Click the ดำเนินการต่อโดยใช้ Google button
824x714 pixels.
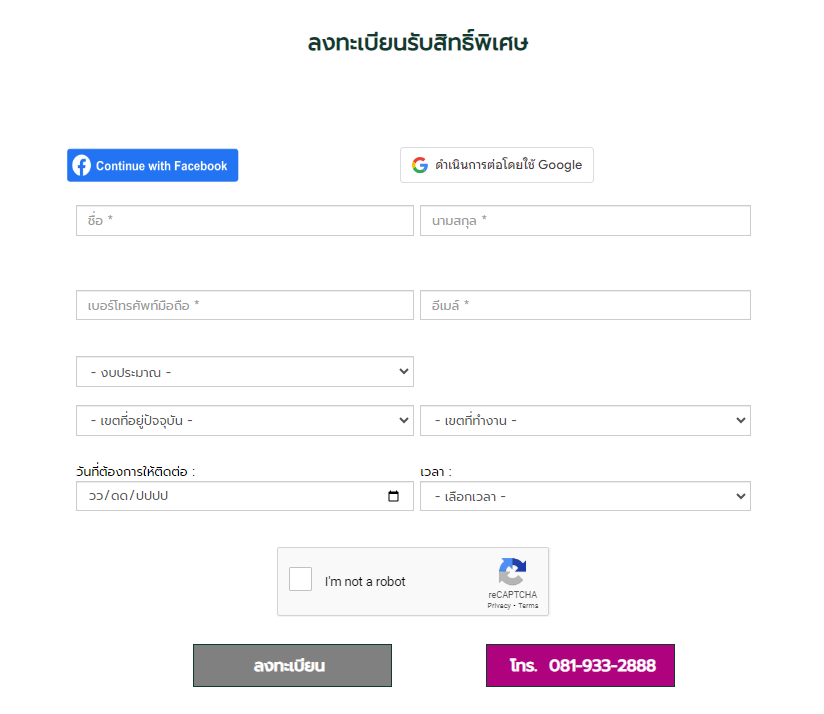click(x=497, y=165)
